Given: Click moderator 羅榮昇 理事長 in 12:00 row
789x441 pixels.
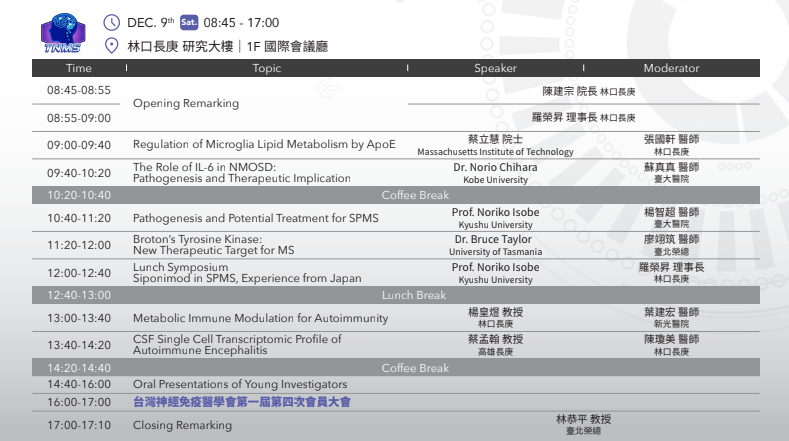Looking at the screenshot, I should 671,267.
